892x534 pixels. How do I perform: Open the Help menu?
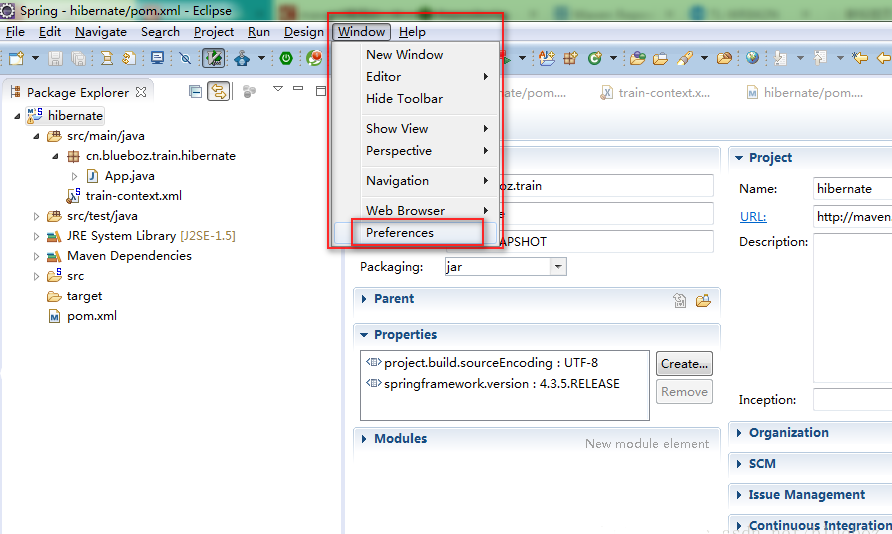pos(412,32)
